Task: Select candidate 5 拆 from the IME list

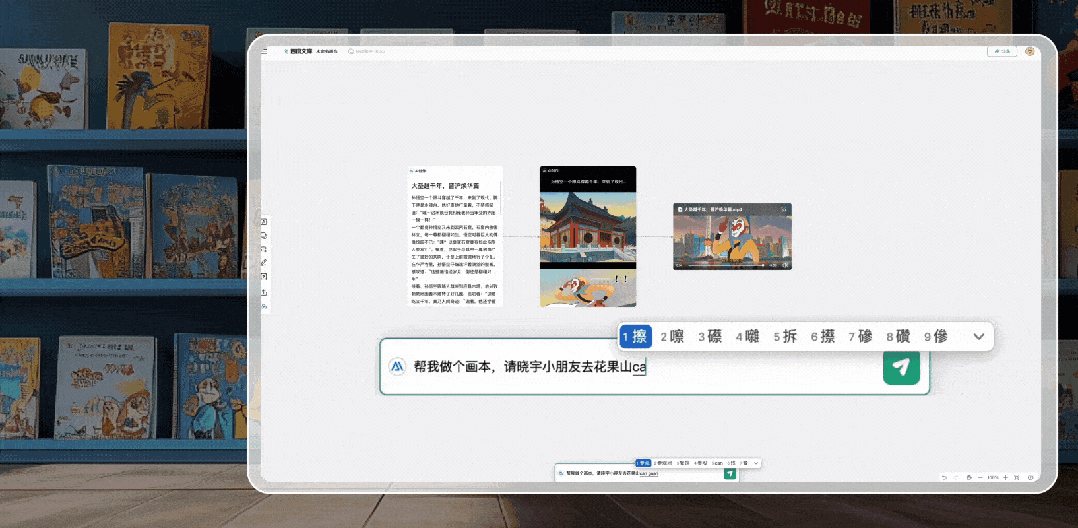Action: (x=785, y=337)
